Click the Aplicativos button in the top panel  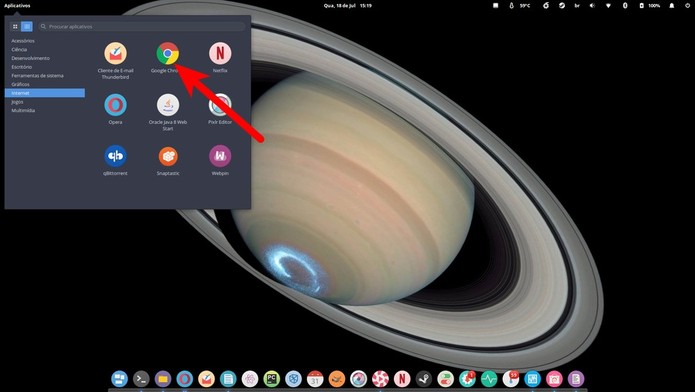(17, 6)
